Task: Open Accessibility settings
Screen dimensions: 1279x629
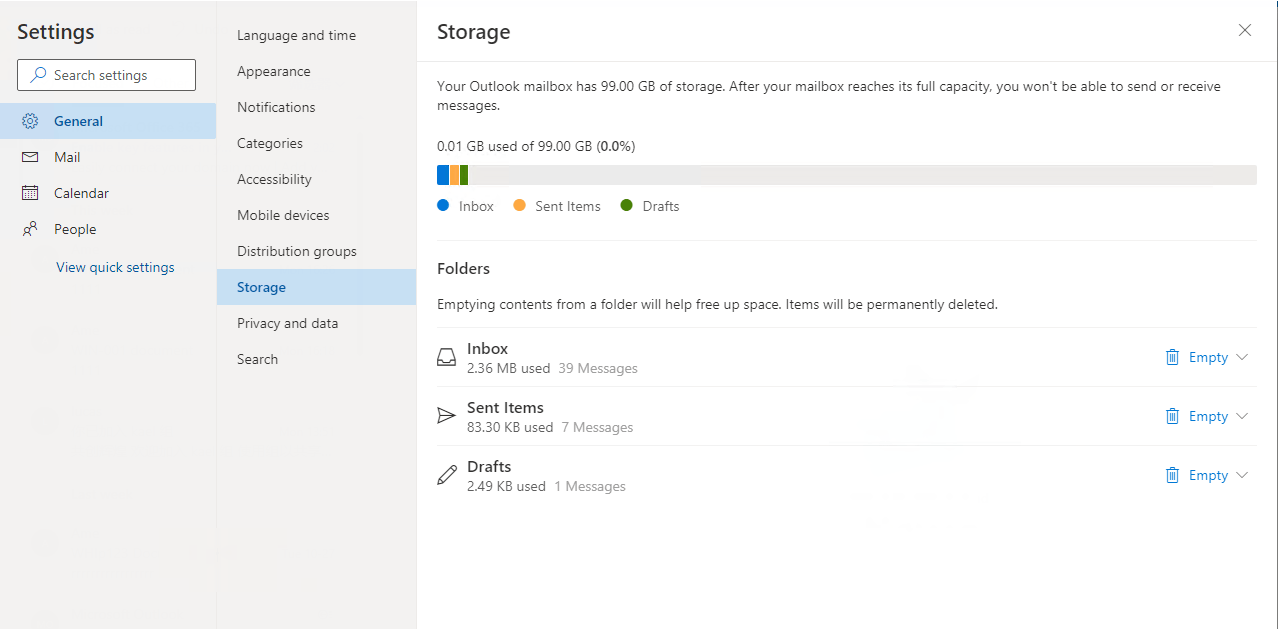Action: click(x=316, y=179)
